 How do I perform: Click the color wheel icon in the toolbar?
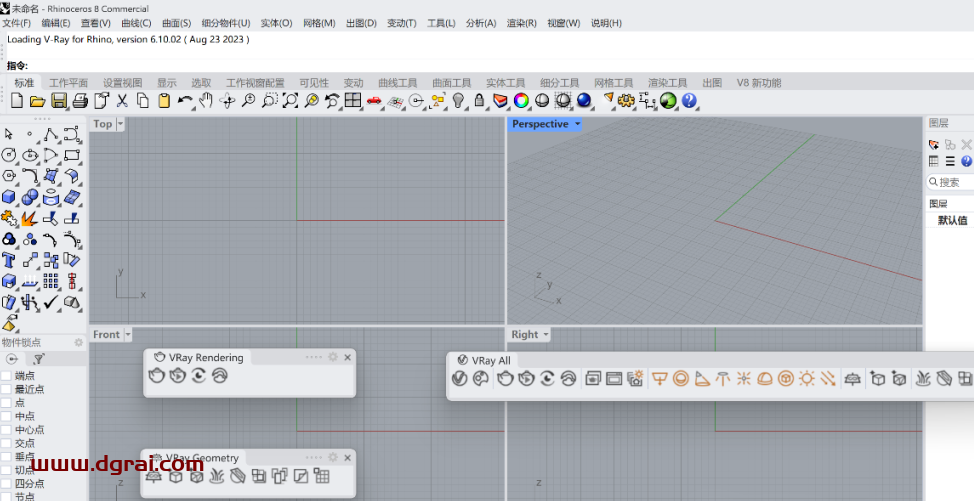[521, 101]
